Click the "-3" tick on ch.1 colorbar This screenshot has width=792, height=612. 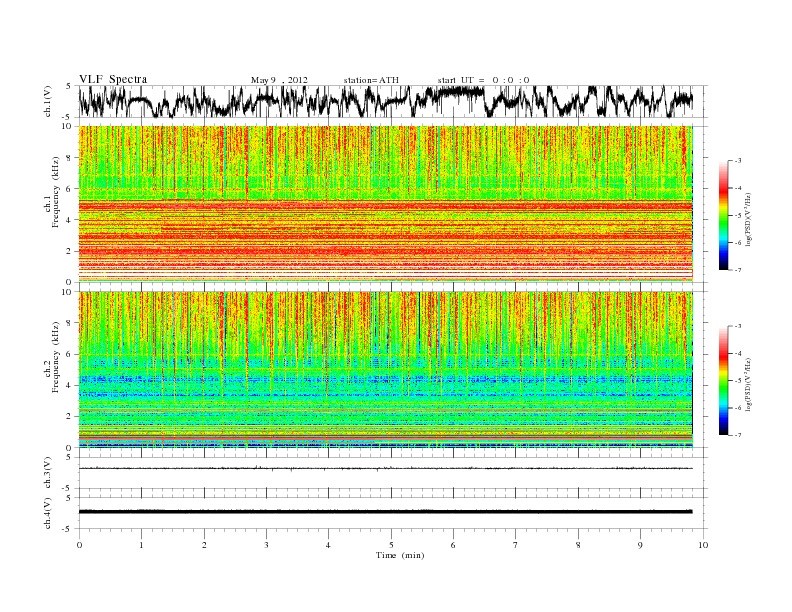coord(737,161)
